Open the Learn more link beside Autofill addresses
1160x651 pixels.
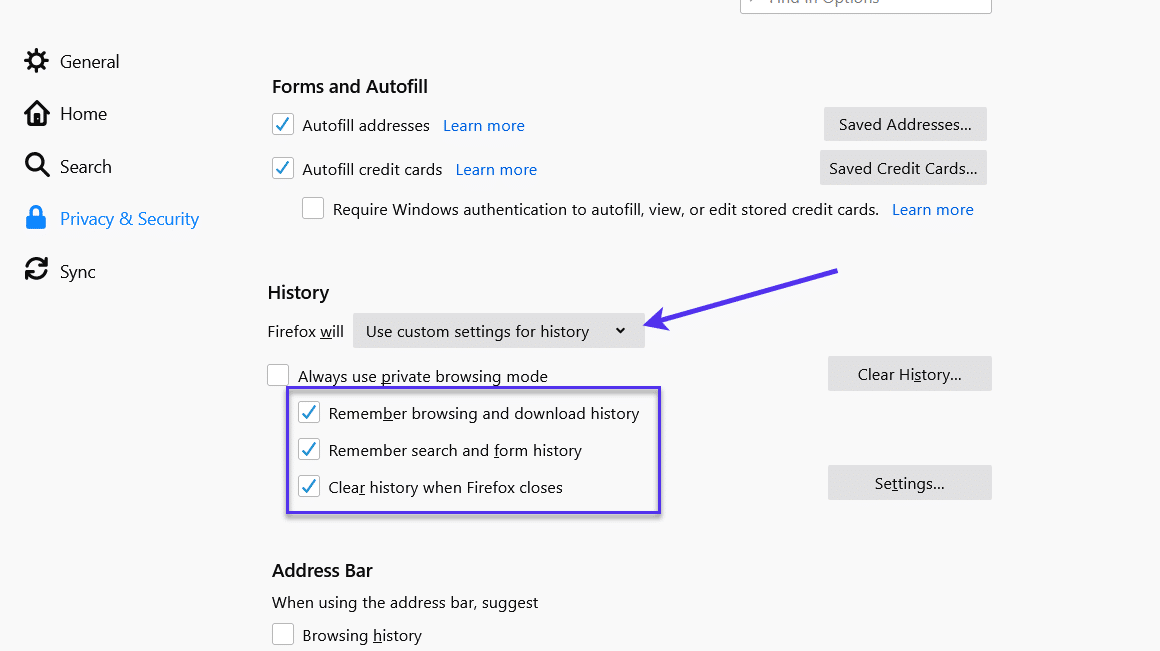483,125
